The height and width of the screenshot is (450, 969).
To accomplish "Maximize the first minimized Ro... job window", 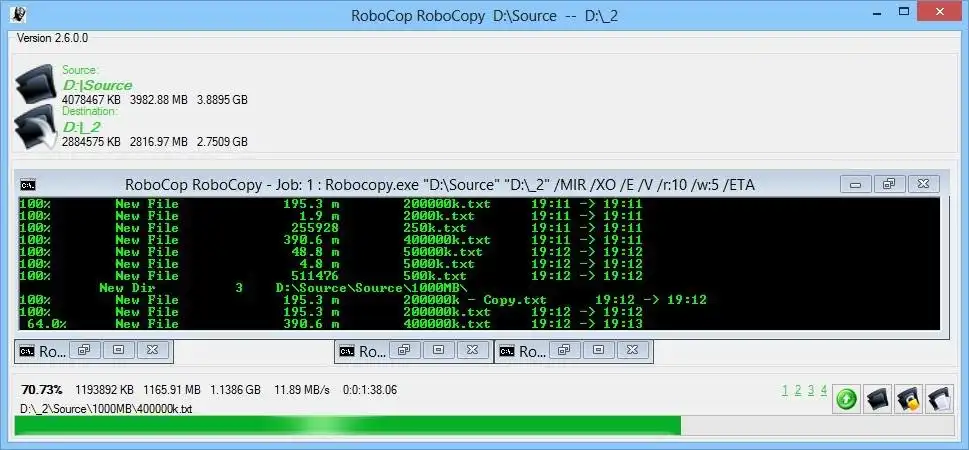I will (x=119, y=350).
